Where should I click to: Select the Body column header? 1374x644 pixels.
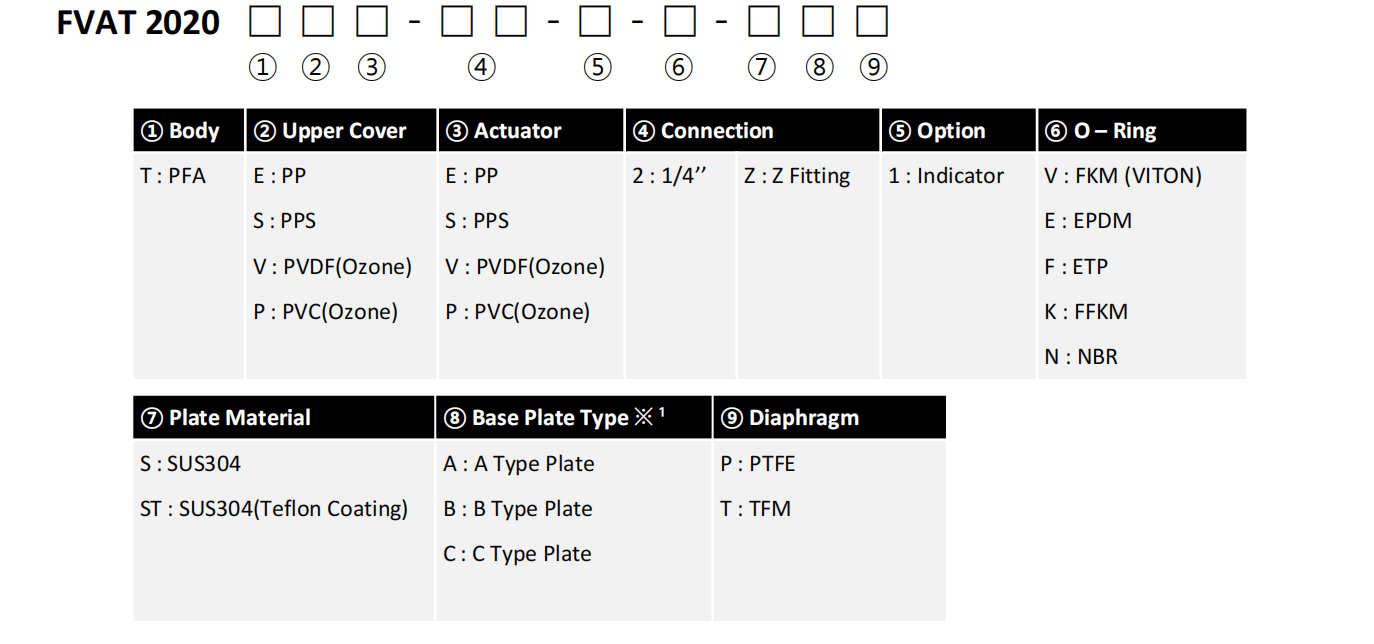tap(189, 130)
